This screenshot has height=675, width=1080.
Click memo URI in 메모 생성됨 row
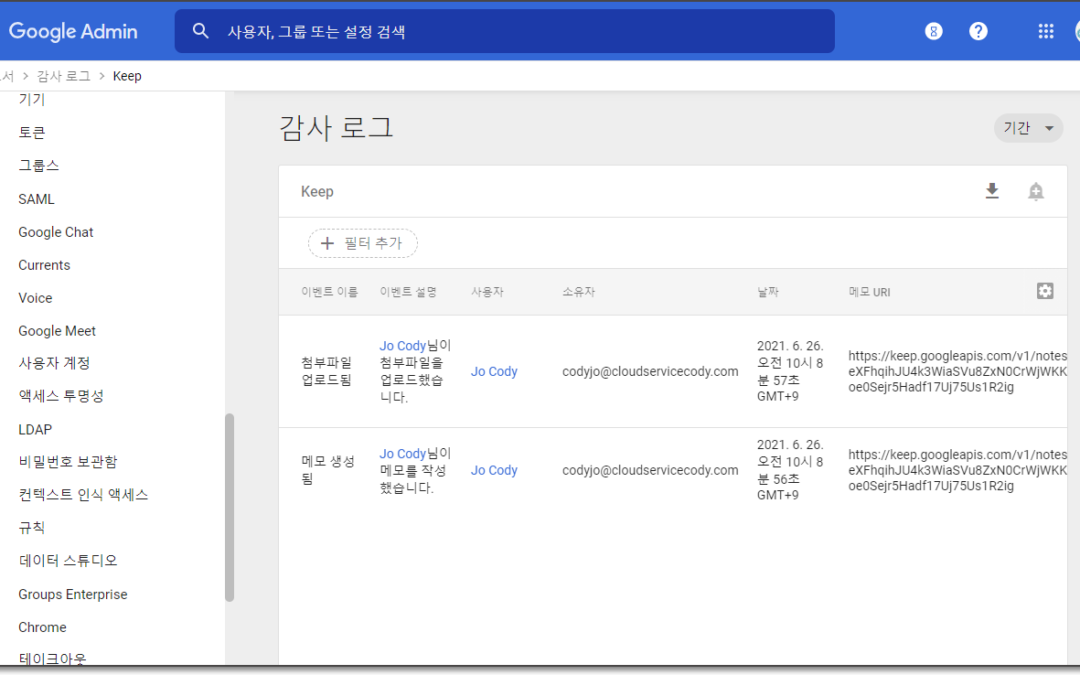[957, 470]
